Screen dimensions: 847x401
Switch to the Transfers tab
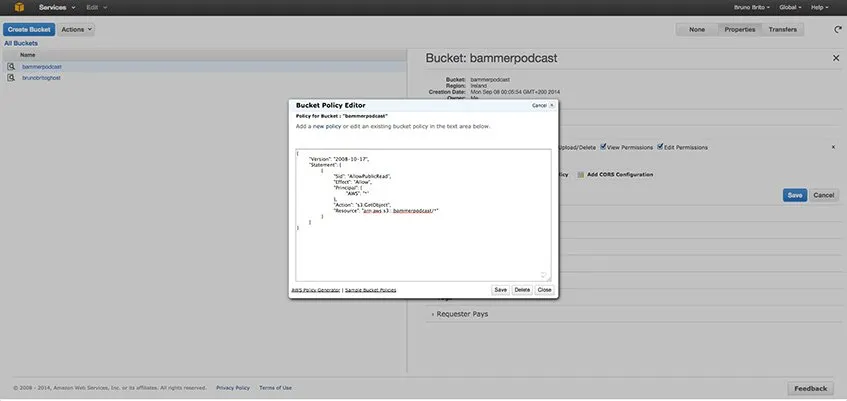(x=783, y=30)
